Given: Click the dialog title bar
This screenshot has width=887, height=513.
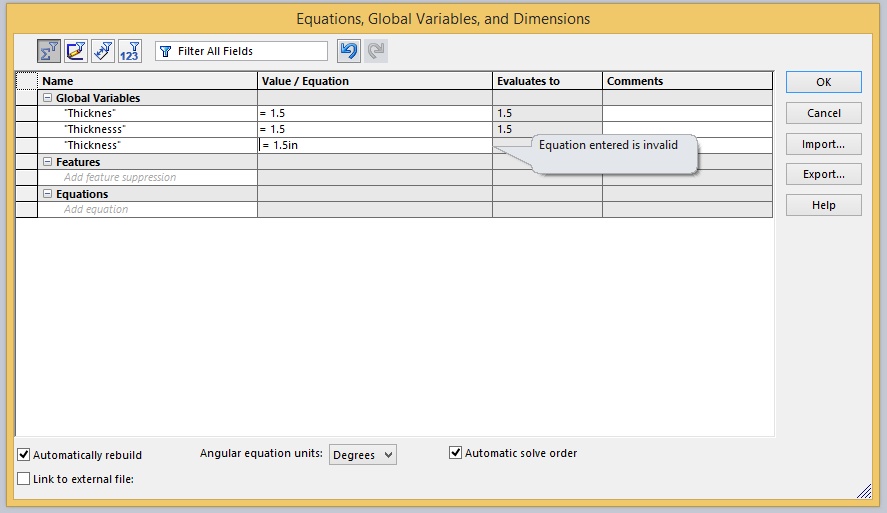Looking at the screenshot, I should point(443,19).
